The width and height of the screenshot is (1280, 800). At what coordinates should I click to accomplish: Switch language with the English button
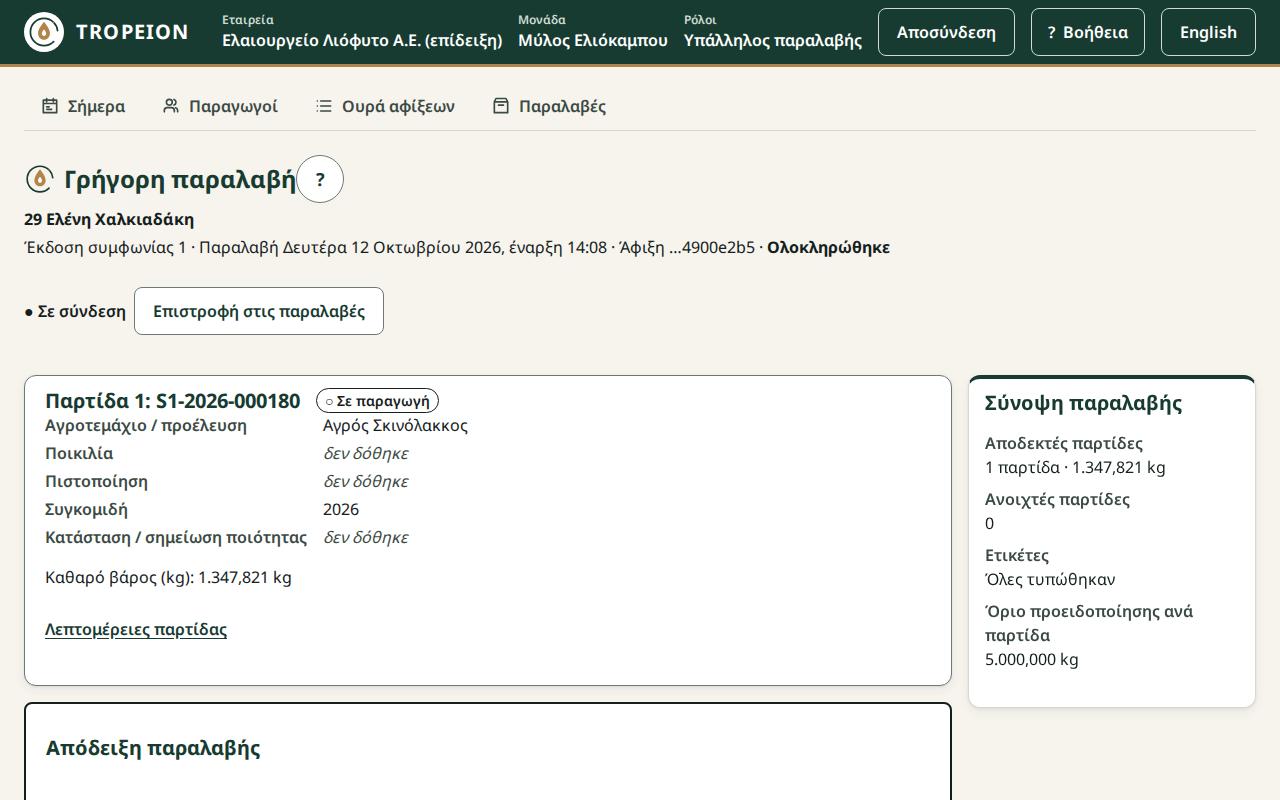click(x=1208, y=32)
